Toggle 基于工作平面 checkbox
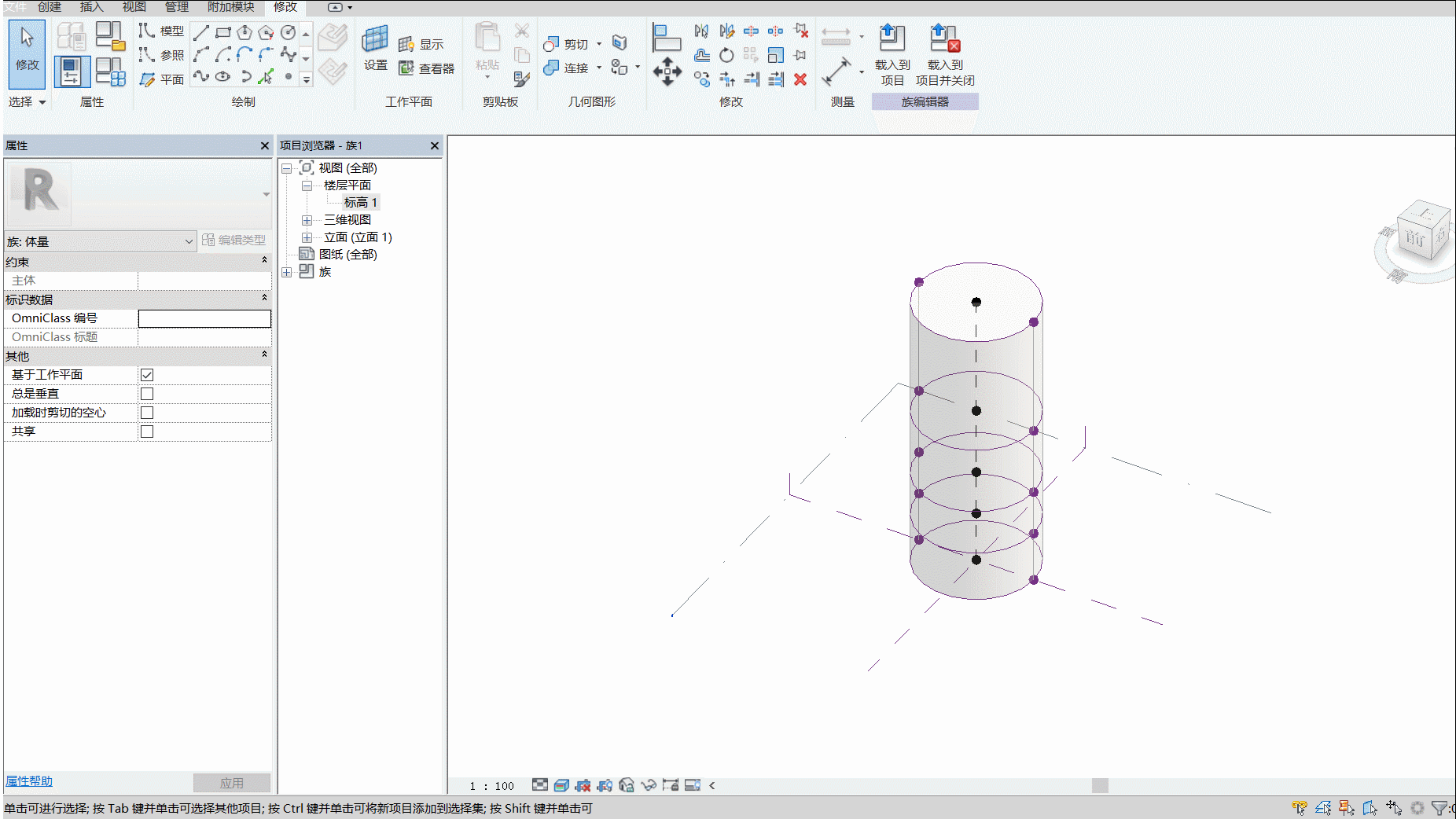Screen dimensions: 1456x819 tap(147, 375)
